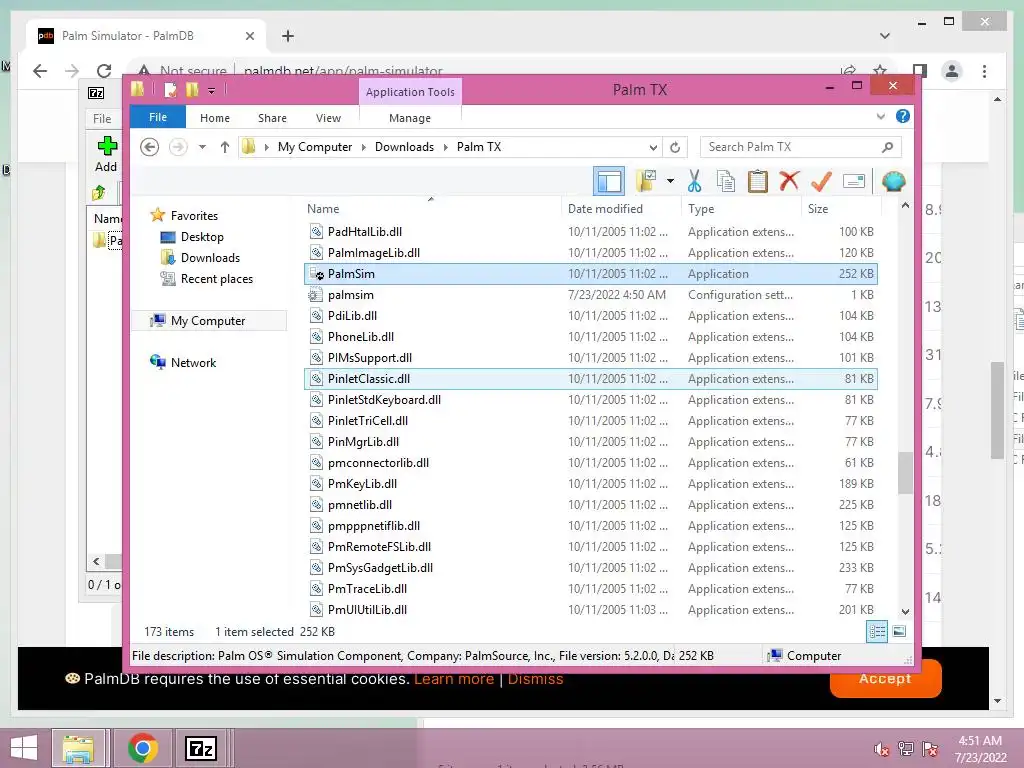This screenshot has height=768, width=1024.
Task: Click the 7-Zip taskbar icon
Action: click(x=200, y=748)
